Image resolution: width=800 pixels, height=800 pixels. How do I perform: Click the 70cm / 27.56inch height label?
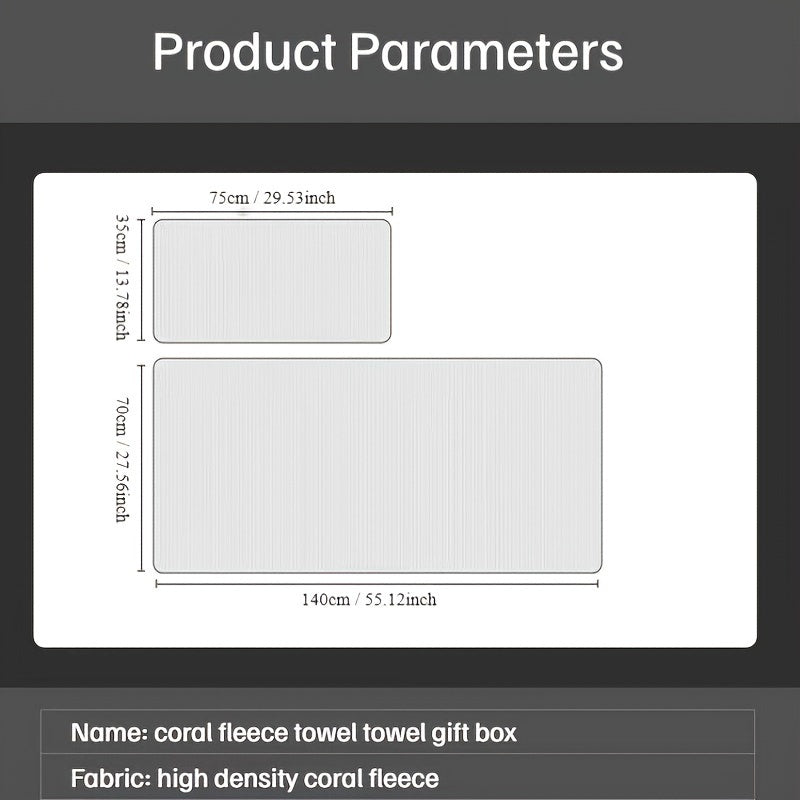122,460
